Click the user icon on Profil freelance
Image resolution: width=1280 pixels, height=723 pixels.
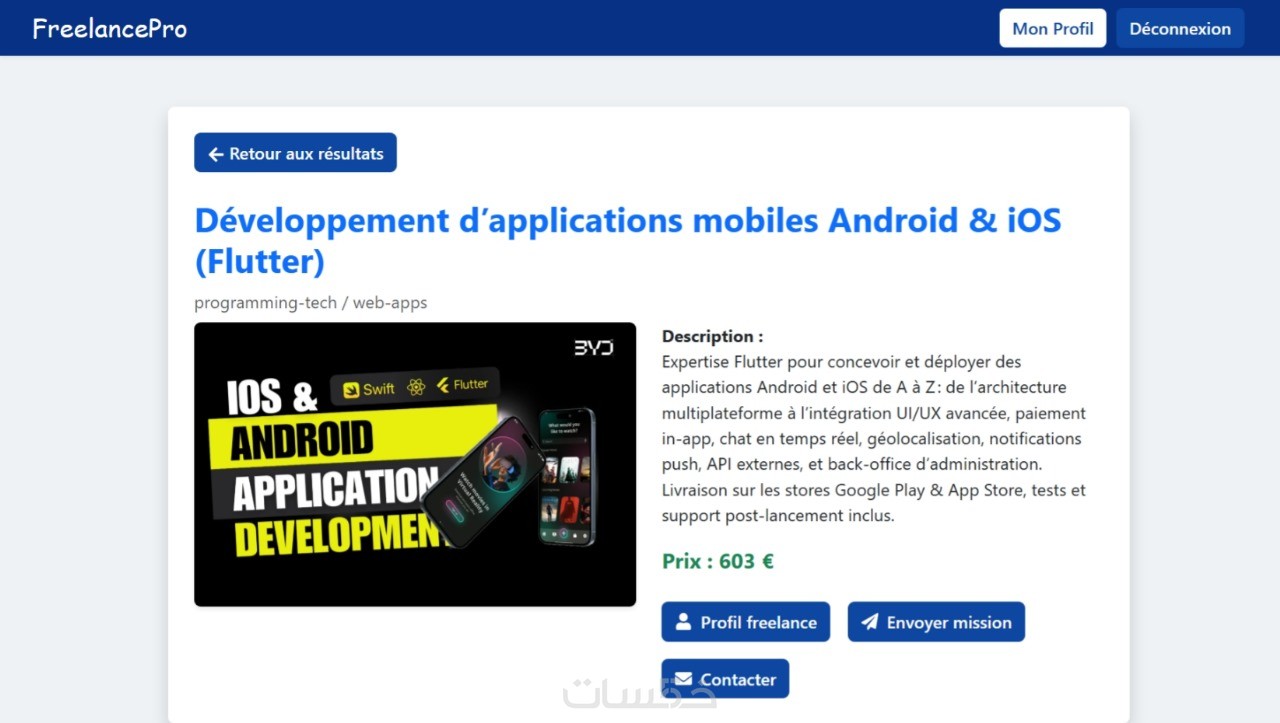click(683, 622)
